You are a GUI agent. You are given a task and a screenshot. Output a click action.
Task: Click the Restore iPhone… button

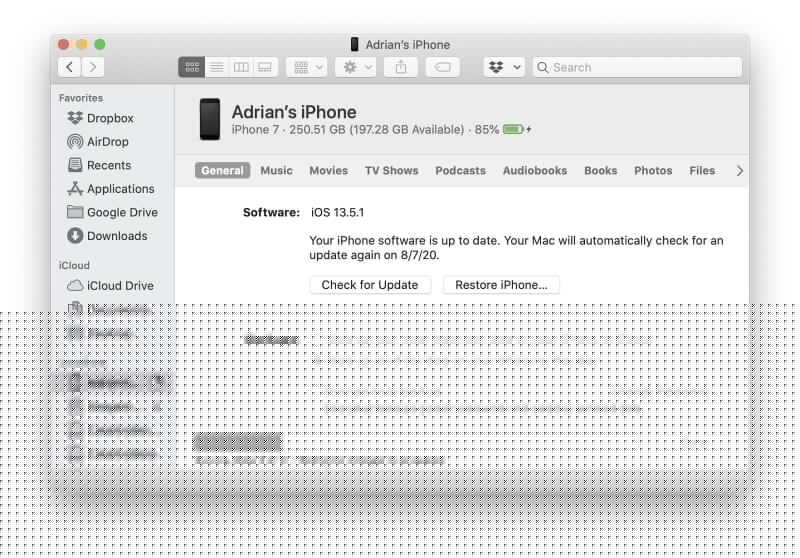[501, 285]
